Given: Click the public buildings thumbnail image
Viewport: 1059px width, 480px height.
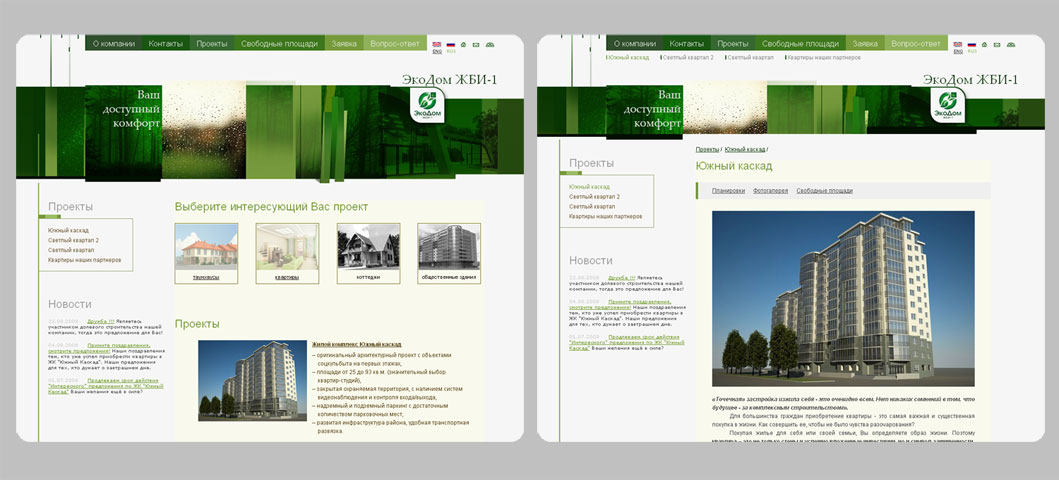Looking at the screenshot, I should point(449,246).
